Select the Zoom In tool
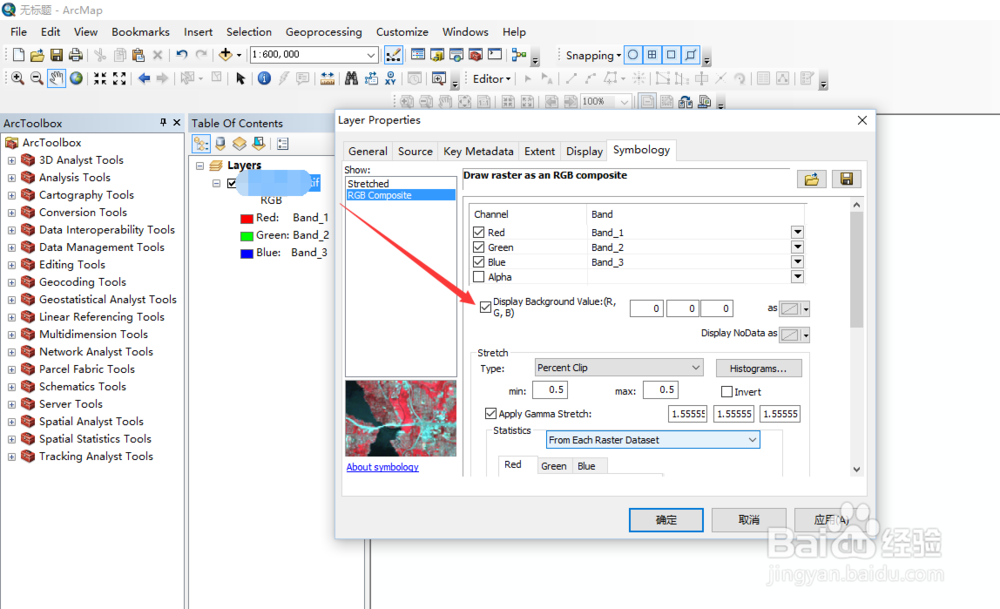The width and height of the screenshot is (1000, 609). (18, 78)
